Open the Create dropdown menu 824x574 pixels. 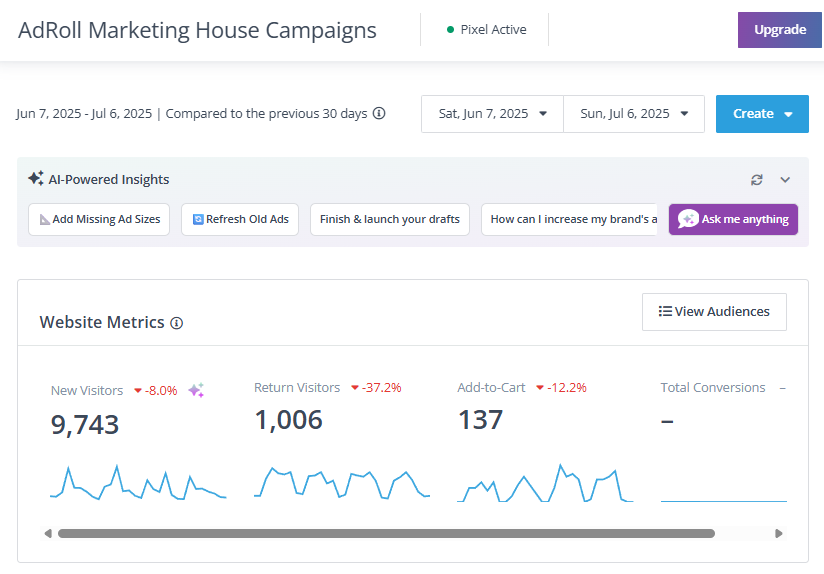pos(762,114)
